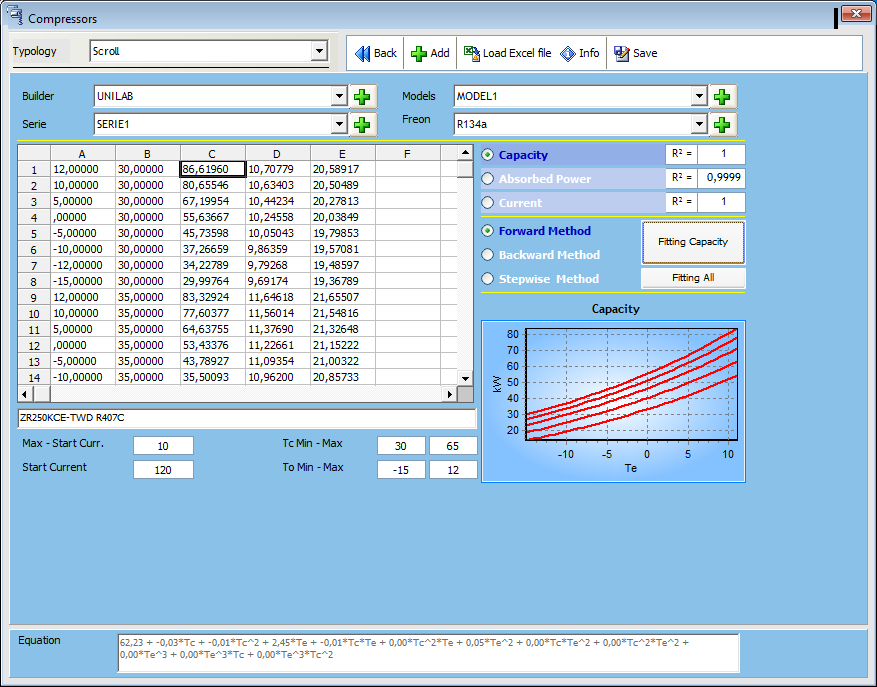This screenshot has width=877, height=687.
Task: Click the Back toolbar label
Action: click(385, 53)
